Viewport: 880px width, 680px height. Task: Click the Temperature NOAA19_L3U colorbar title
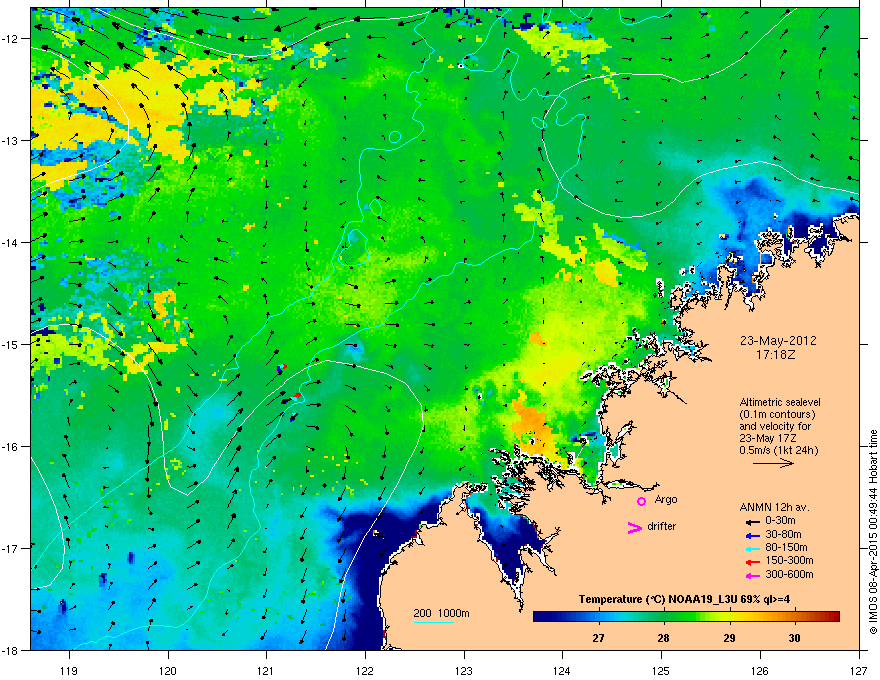[684, 599]
